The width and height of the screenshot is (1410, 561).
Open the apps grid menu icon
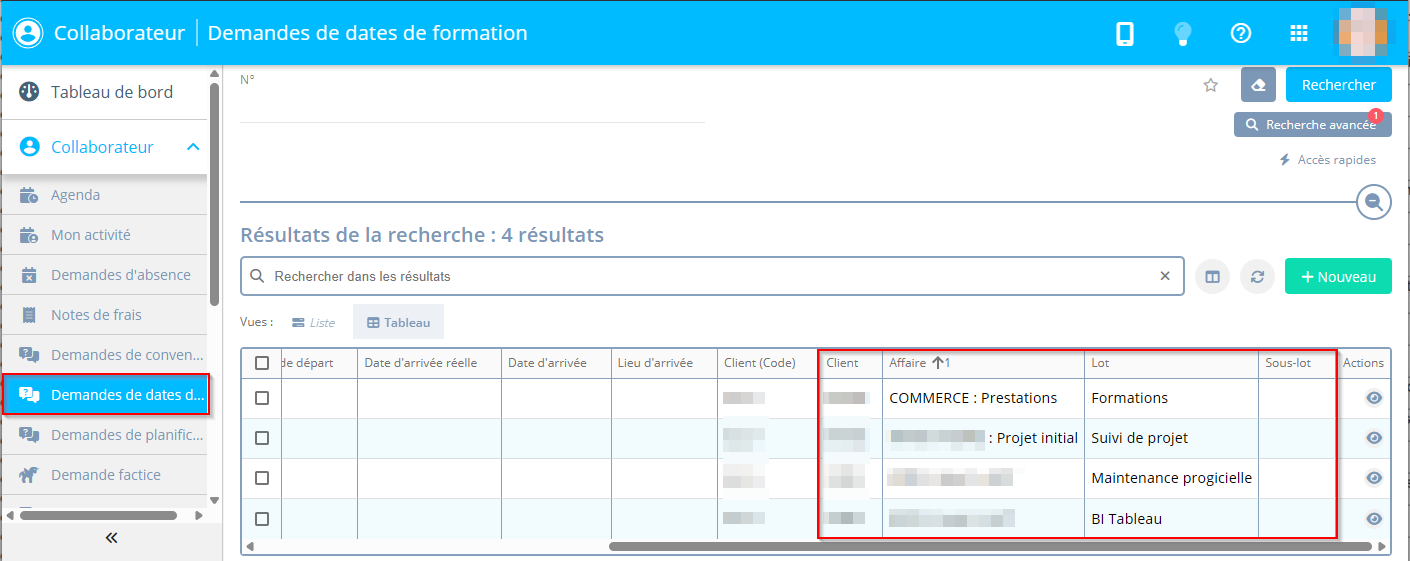(1299, 33)
